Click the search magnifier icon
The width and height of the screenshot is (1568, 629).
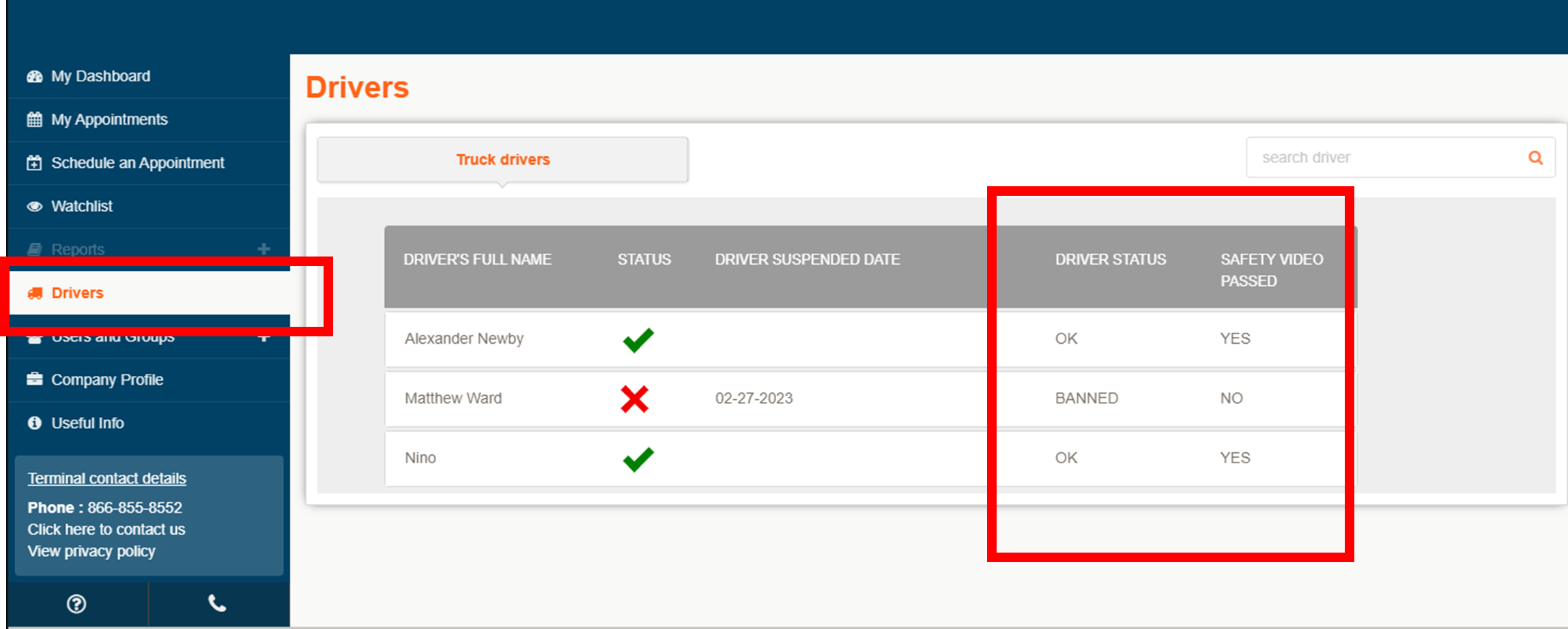[x=1535, y=158]
